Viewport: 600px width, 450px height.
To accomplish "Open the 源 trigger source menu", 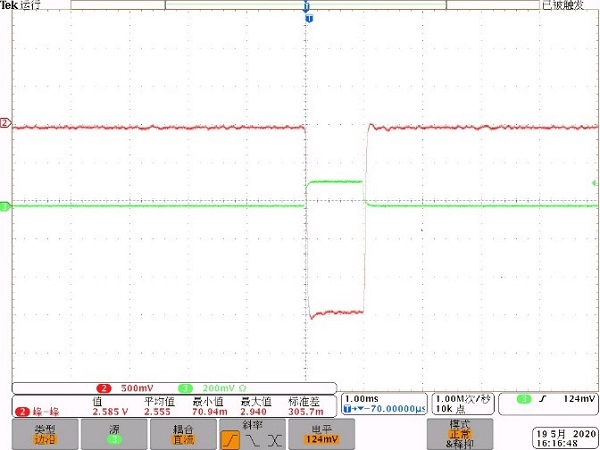I will tap(113, 434).
